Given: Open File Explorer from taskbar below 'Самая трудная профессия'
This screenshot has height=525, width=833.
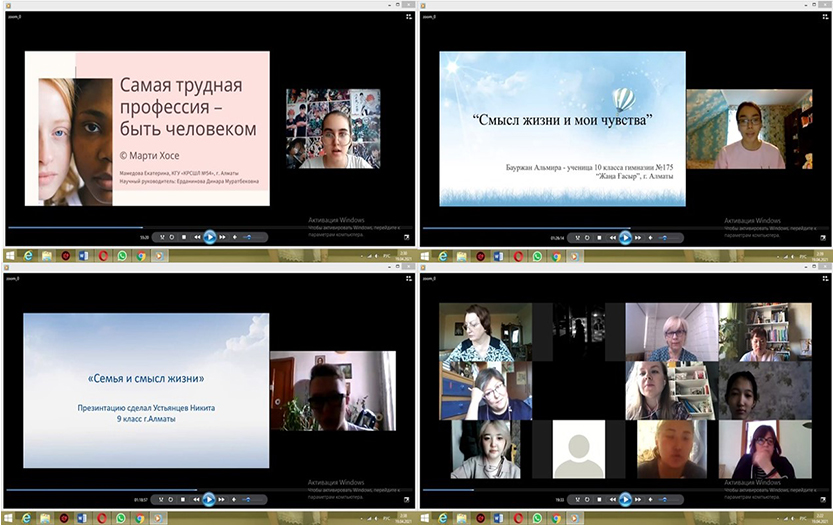Looking at the screenshot, I should tap(46, 256).
